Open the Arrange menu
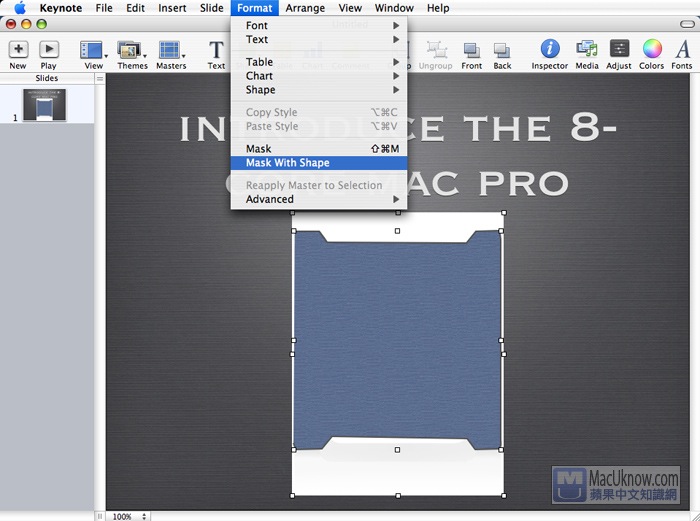This screenshot has width=700, height=521. point(305,8)
